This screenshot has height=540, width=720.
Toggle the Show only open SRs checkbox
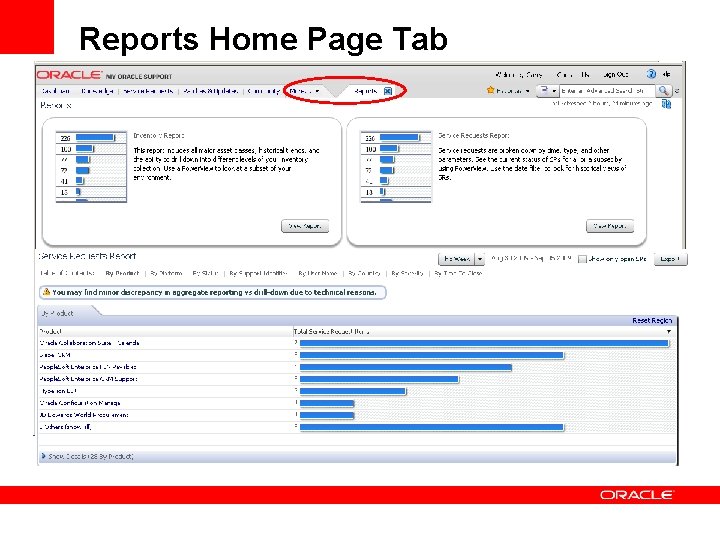[582, 259]
